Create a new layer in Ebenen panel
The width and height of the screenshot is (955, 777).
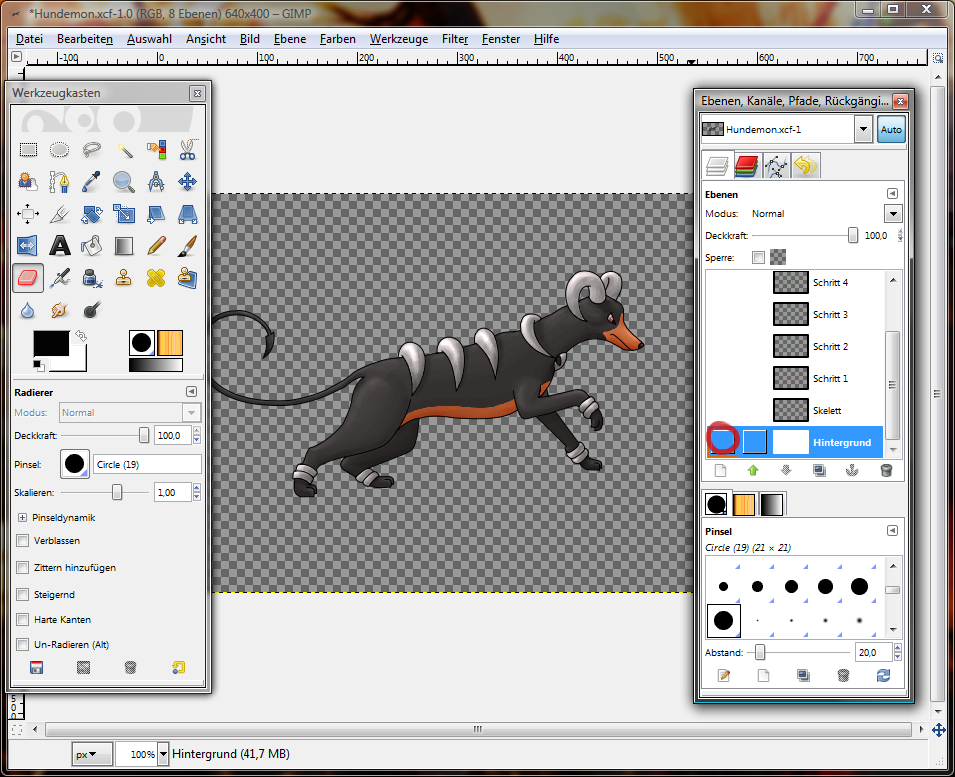[x=721, y=470]
